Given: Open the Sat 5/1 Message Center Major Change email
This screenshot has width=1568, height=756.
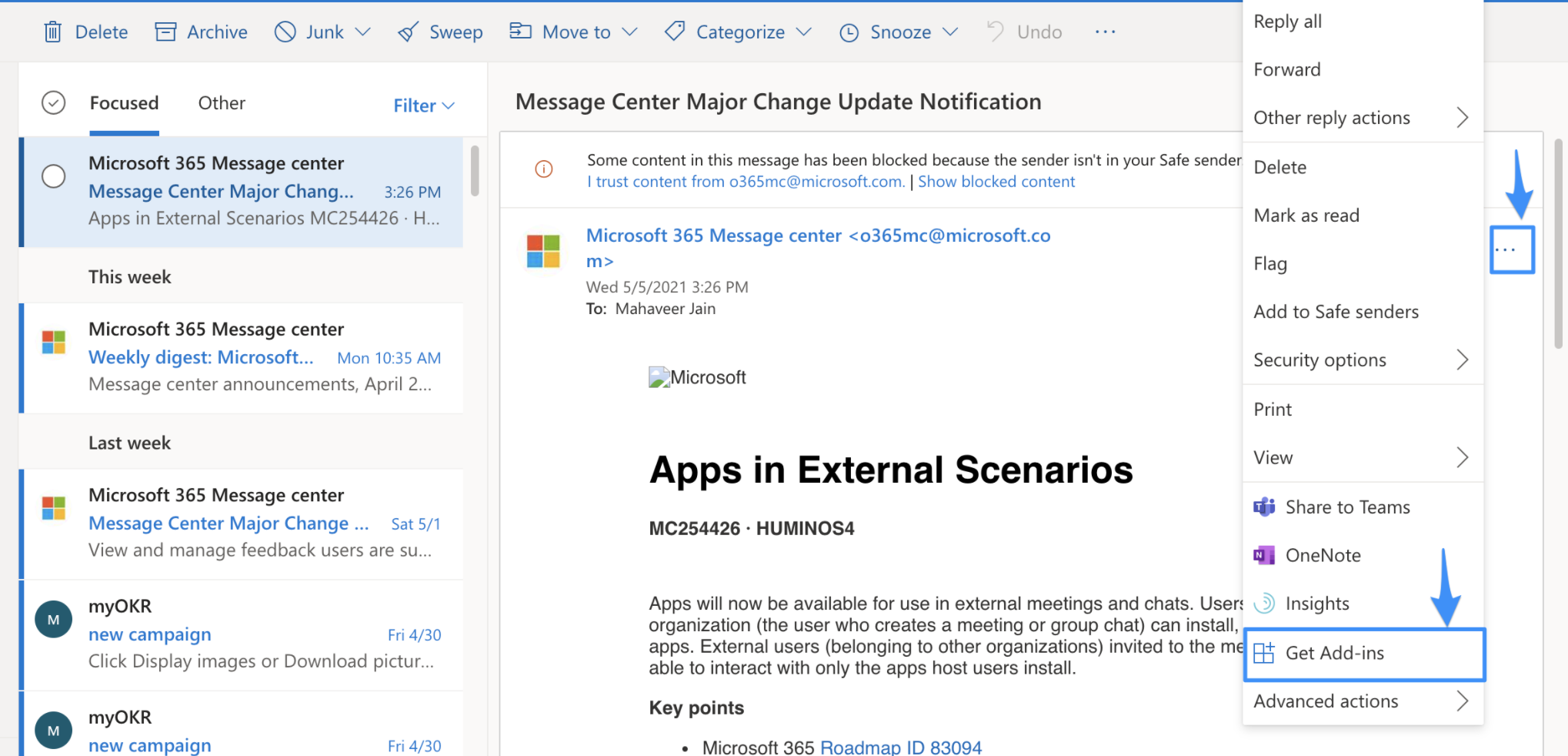Looking at the screenshot, I should (x=242, y=524).
